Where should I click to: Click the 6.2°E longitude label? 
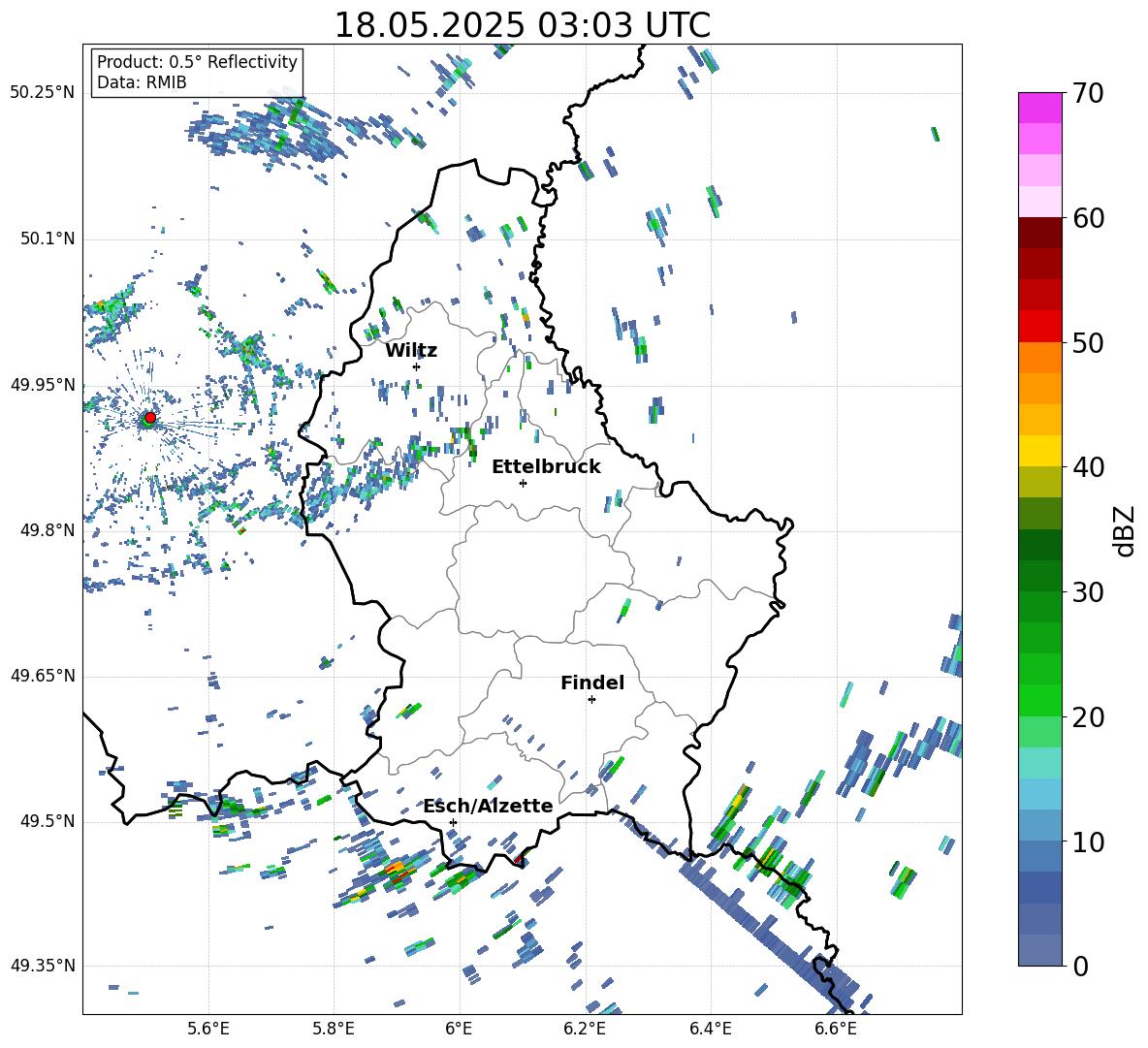(585, 1029)
